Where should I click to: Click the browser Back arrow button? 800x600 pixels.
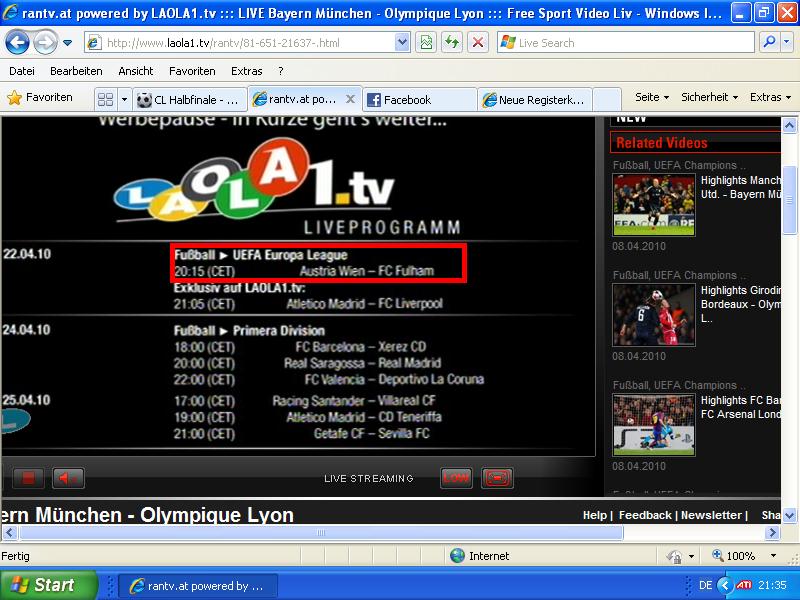[18, 43]
